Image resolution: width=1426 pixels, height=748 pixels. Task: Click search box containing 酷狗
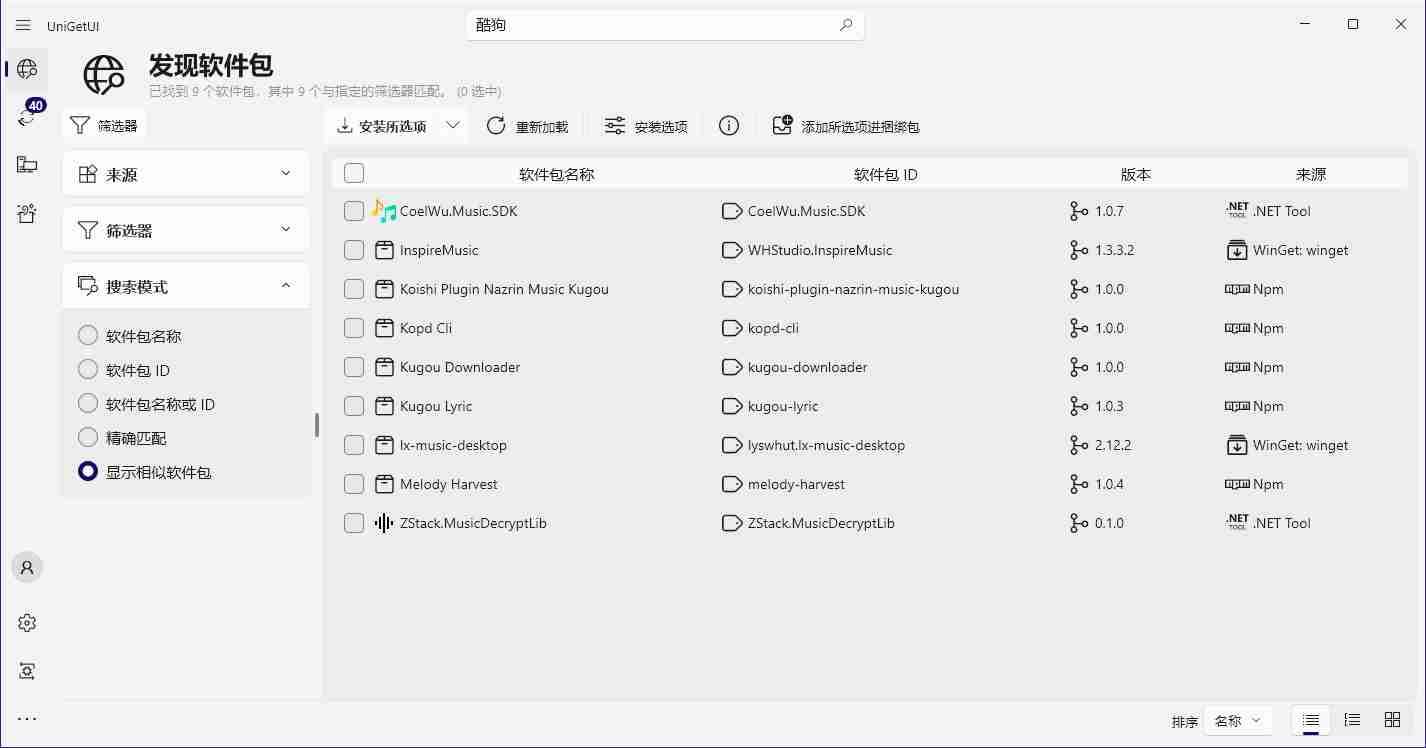pyautogui.click(x=665, y=25)
